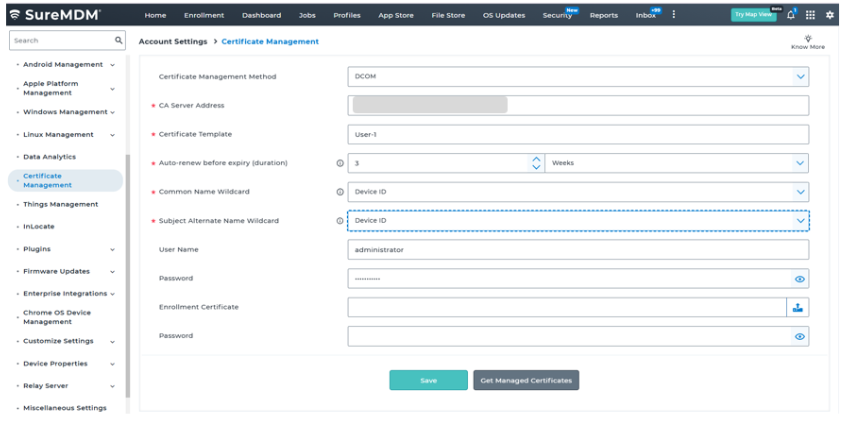Click the Know More lightbulb icon

tap(808, 37)
